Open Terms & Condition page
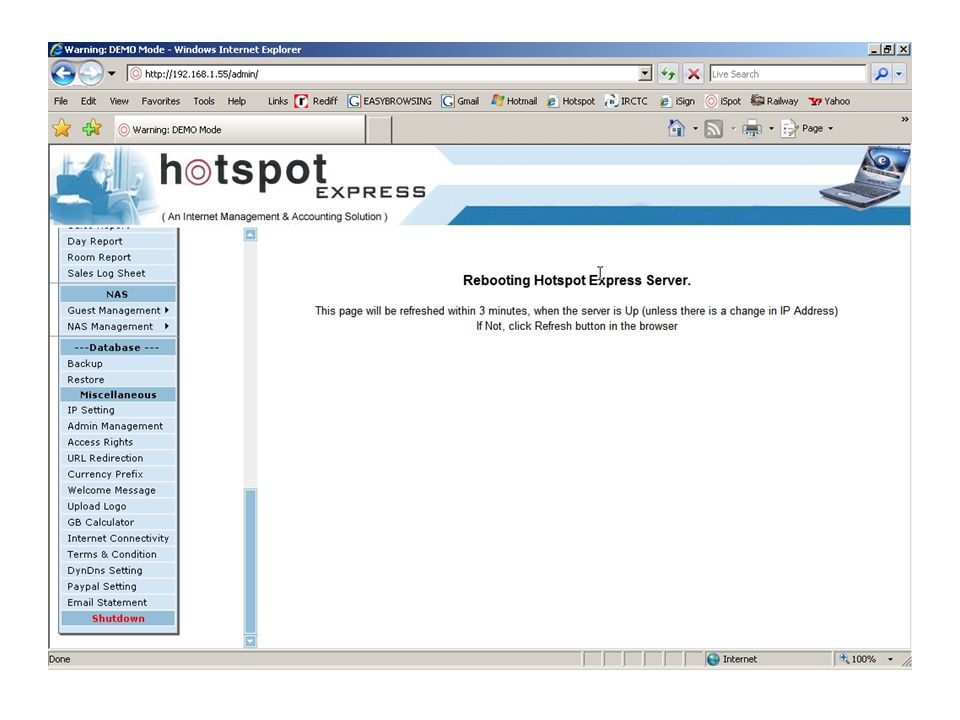This screenshot has width=960, height=720. [118, 554]
